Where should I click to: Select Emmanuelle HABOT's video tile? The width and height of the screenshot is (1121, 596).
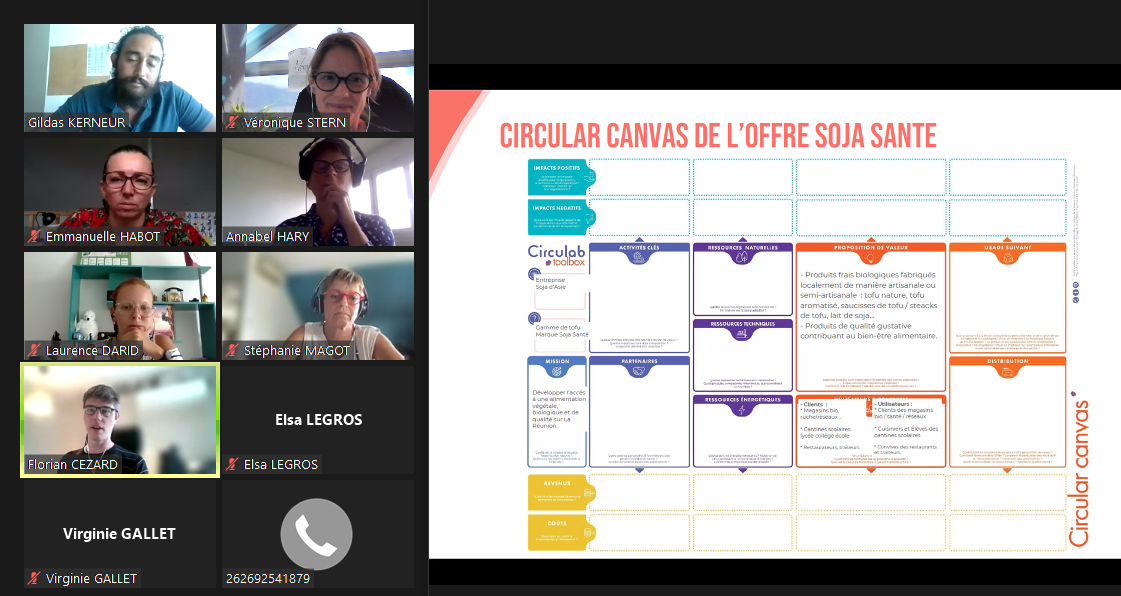point(119,192)
